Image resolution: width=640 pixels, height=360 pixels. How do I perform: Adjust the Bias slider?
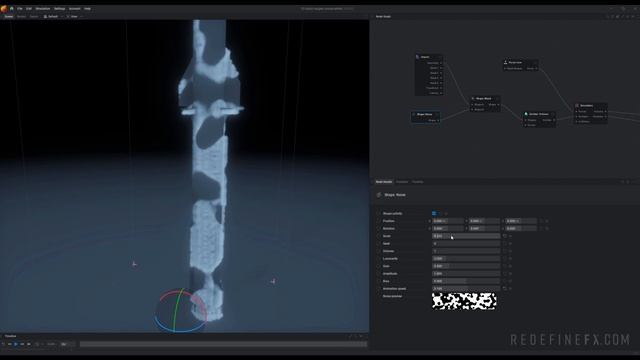coord(466,281)
